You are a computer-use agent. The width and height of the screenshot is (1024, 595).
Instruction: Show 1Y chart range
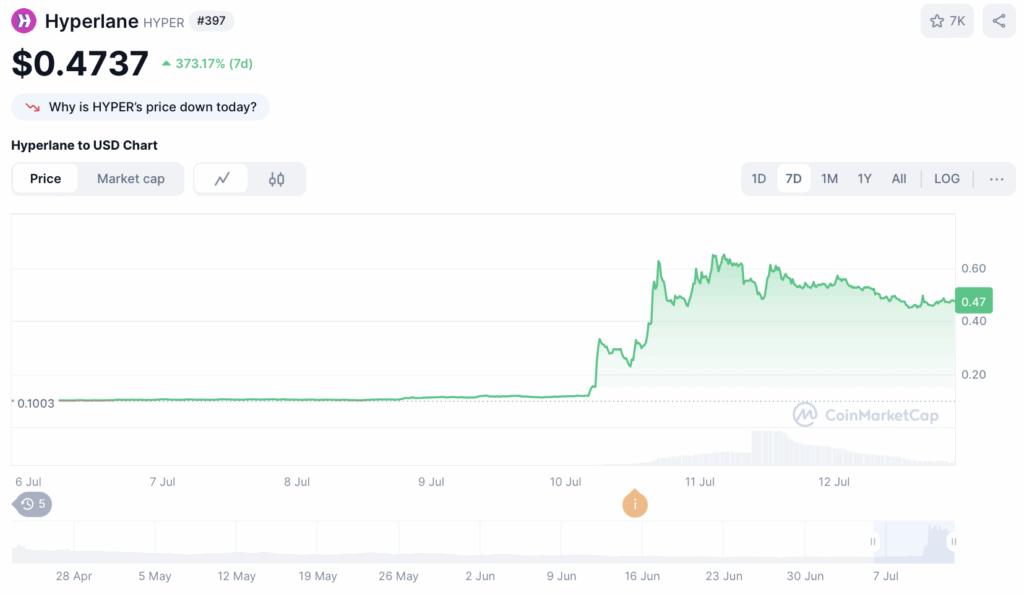coord(864,179)
